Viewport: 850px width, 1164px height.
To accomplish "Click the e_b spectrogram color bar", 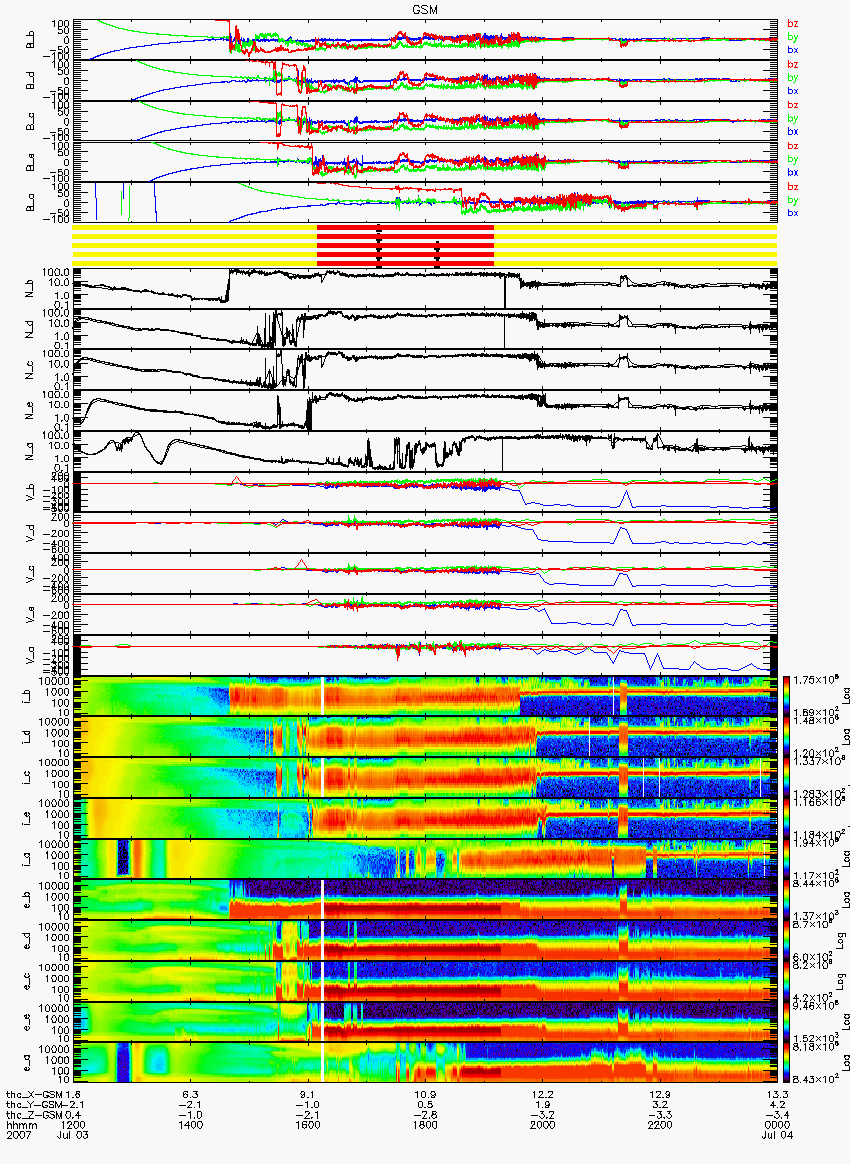I will [x=787, y=899].
